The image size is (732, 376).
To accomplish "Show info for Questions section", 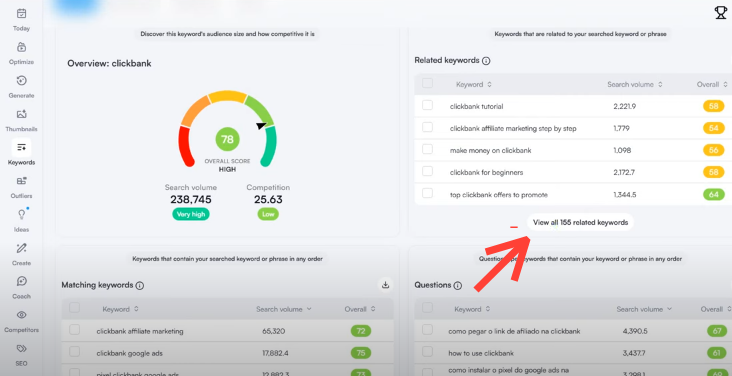I will pyautogui.click(x=458, y=285).
